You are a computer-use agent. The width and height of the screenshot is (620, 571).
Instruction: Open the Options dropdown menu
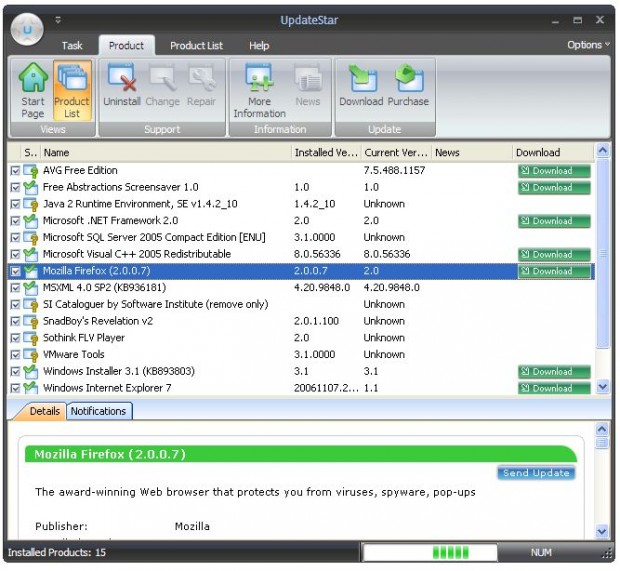[588, 45]
